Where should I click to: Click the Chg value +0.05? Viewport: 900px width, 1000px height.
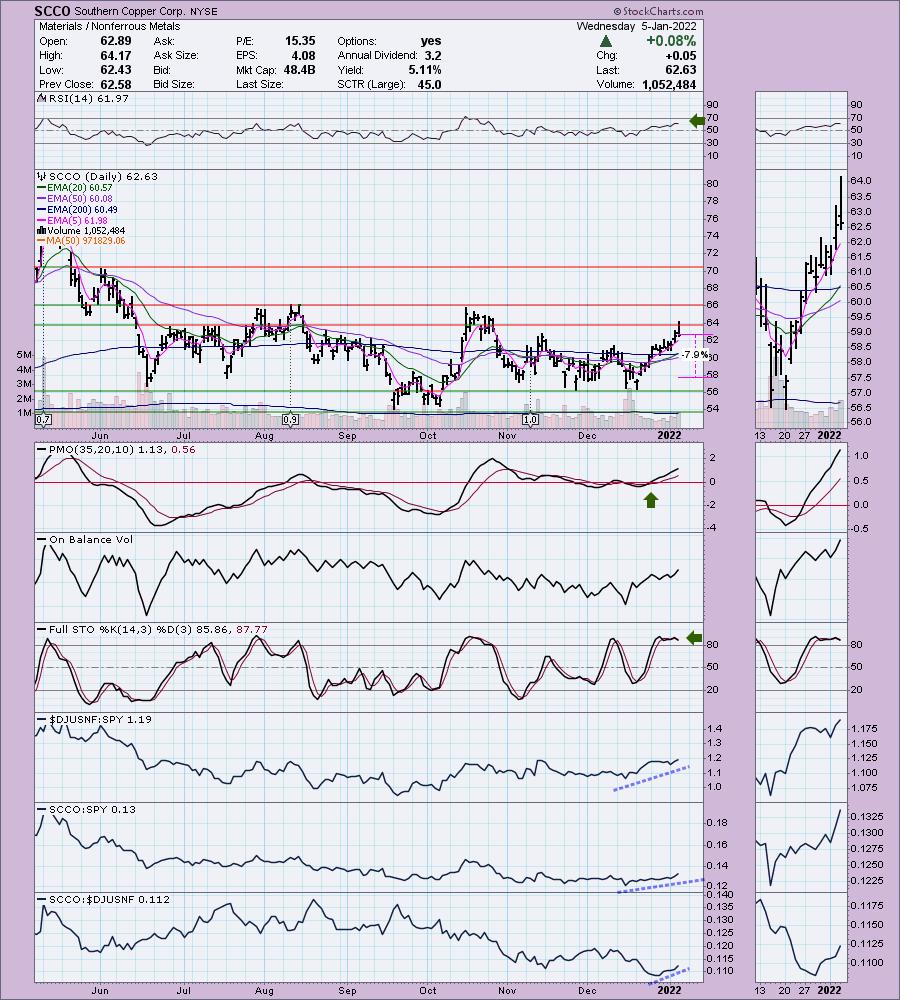[x=681, y=55]
